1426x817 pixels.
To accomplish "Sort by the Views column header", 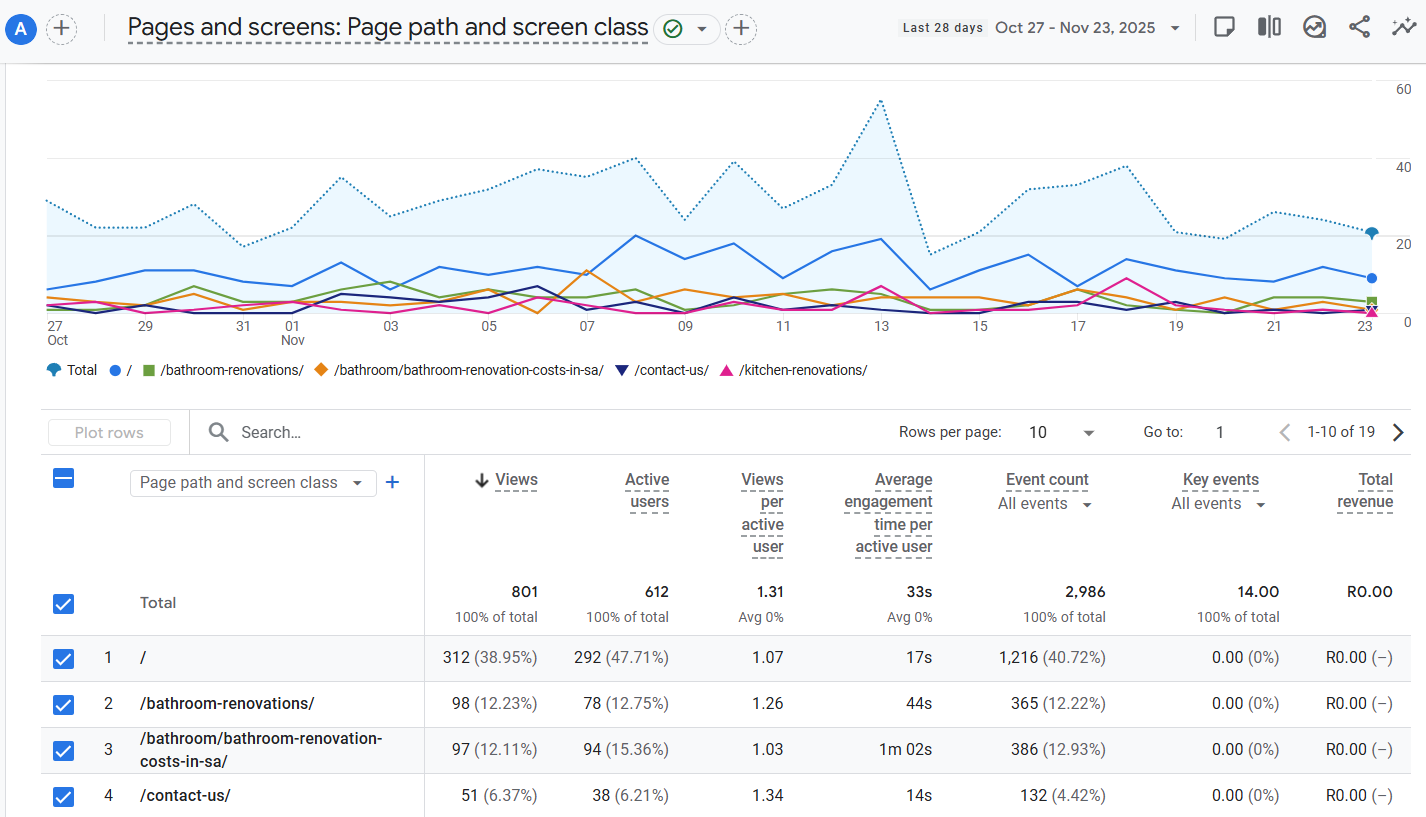I will coord(517,480).
